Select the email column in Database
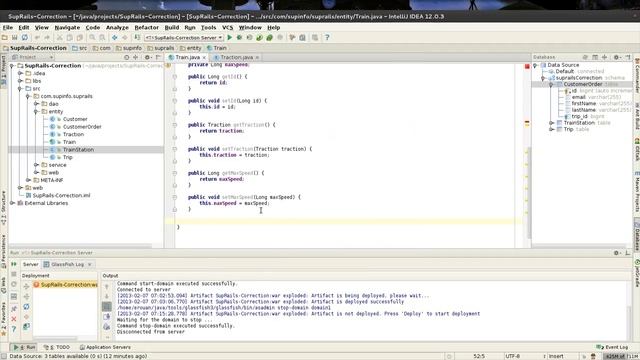 (578, 97)
